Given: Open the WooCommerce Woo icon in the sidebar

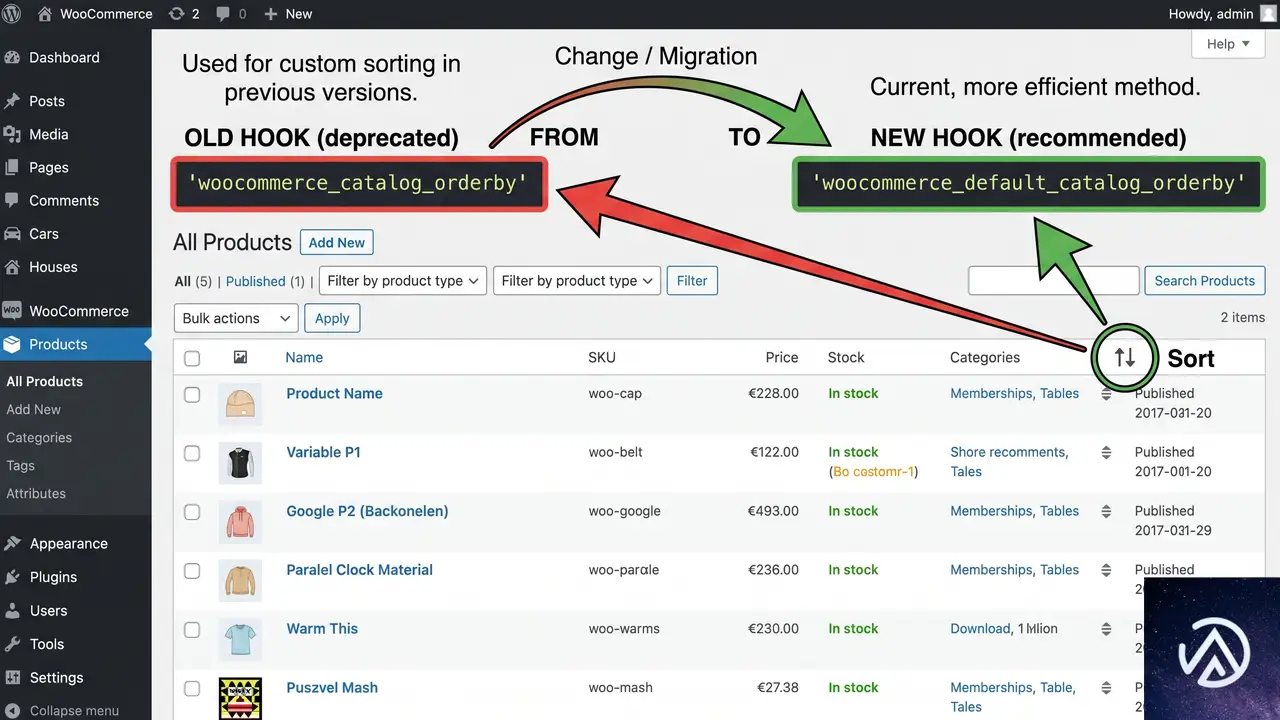Looking at the screenshot, I should click(12, 311).
